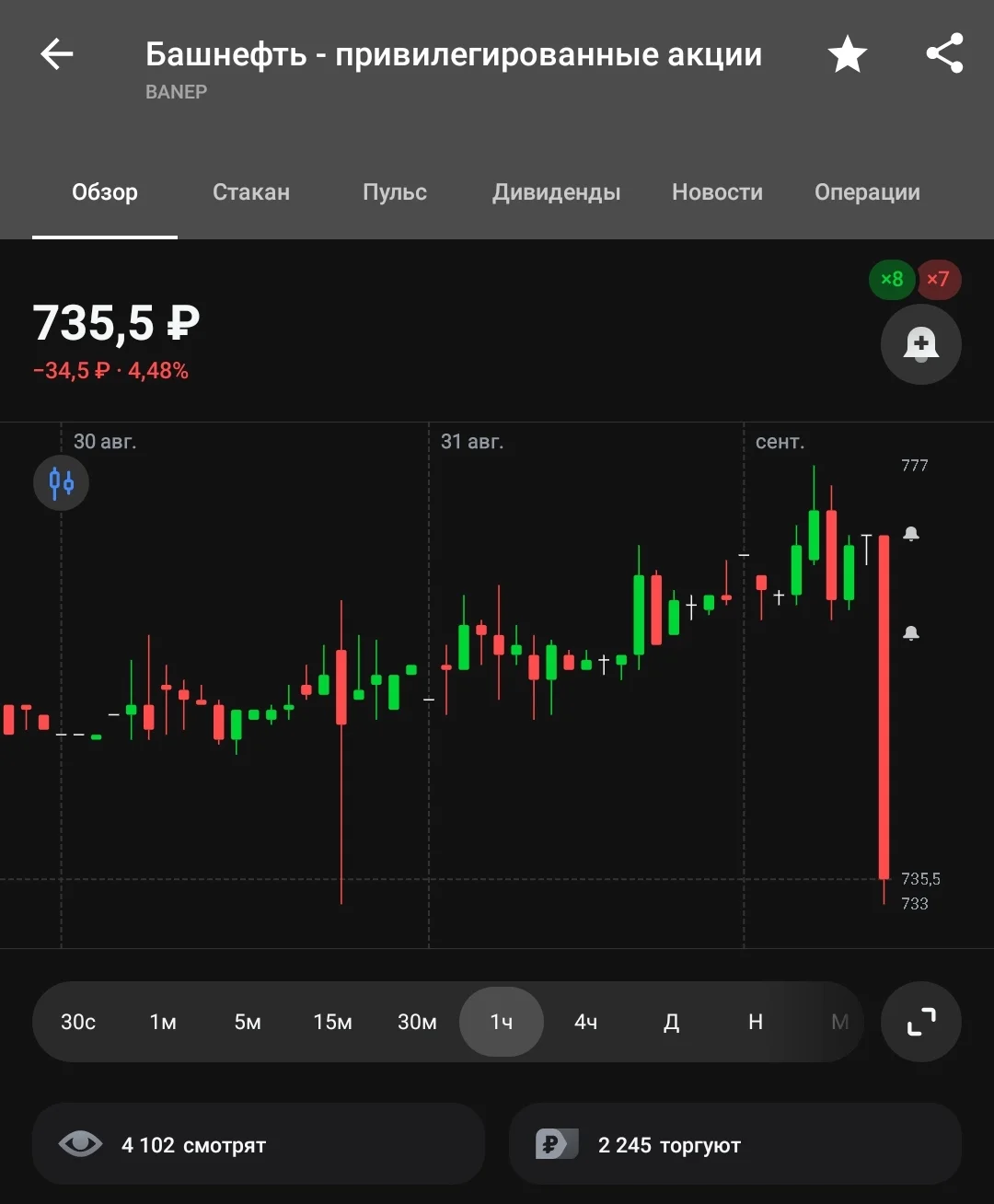
Task: Select the 1ч timeframe
Action: point(502,1022)
